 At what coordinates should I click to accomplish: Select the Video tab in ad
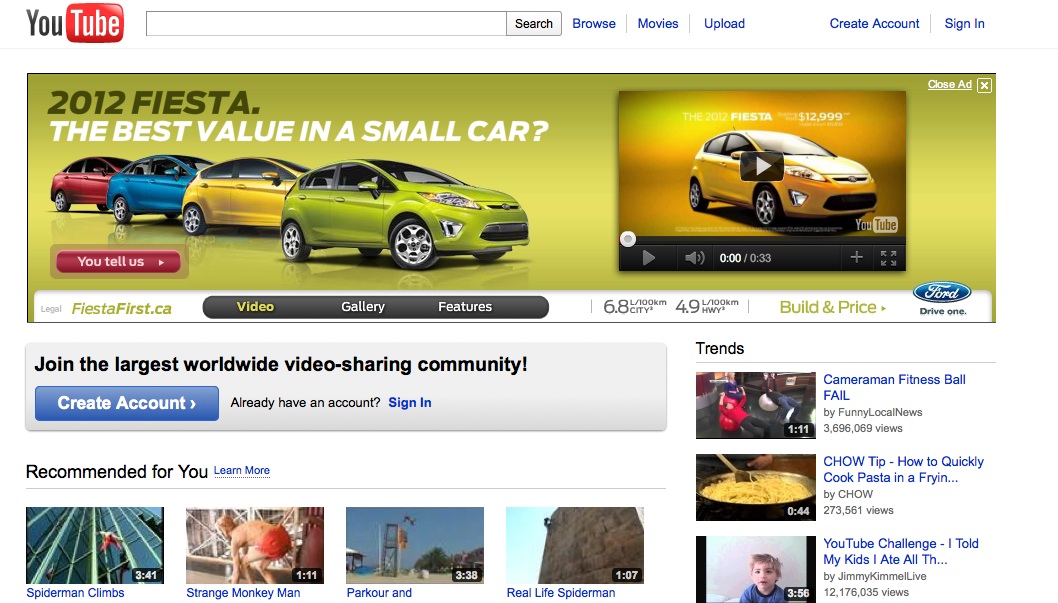point(255,307)
